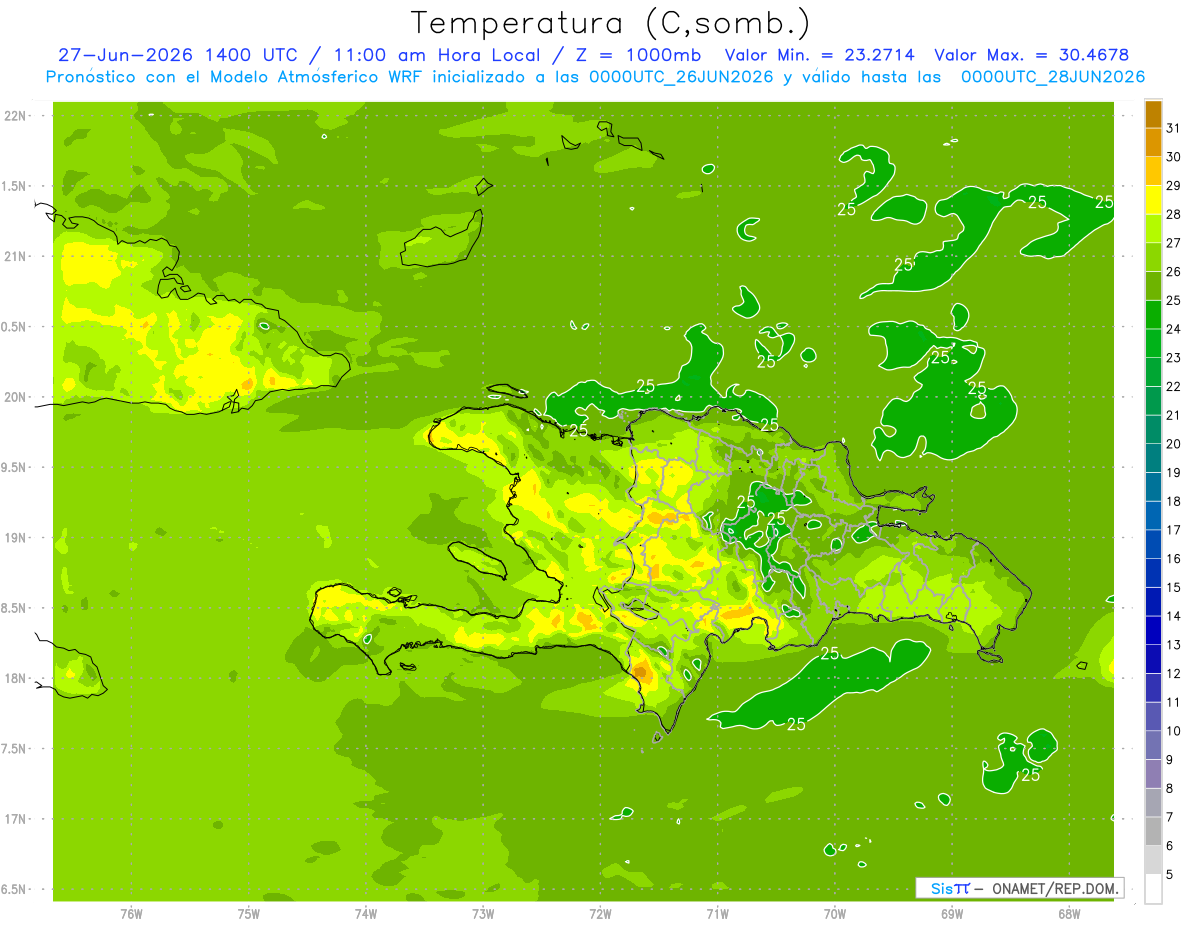This screenshot has width=1200, height=927.
Task: Click the "73W" longitude axis label
Action: coord(483,913)
